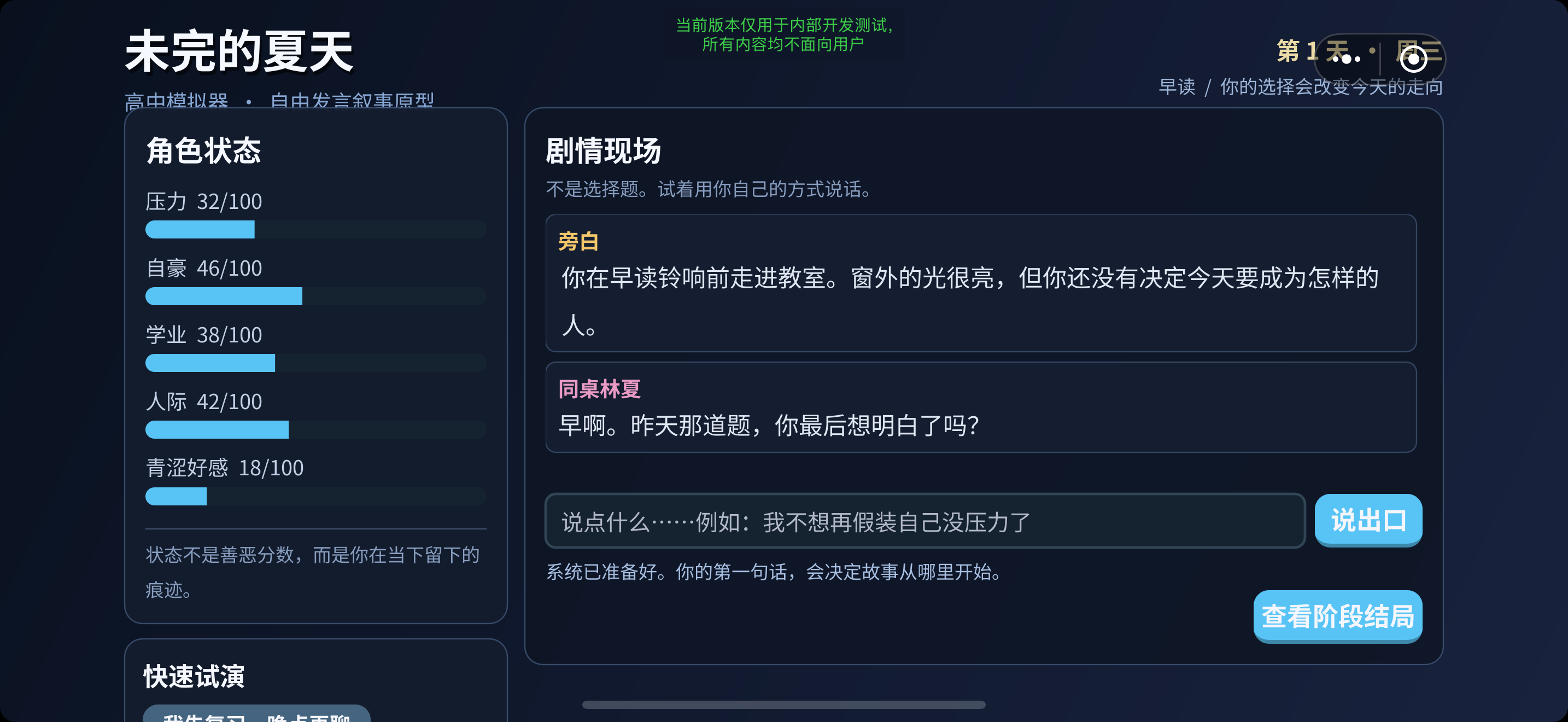This screenshot has width=1568, height=722.
Task: Click the 自豪 46/100 progress bar
Action: tap(315, 296)
